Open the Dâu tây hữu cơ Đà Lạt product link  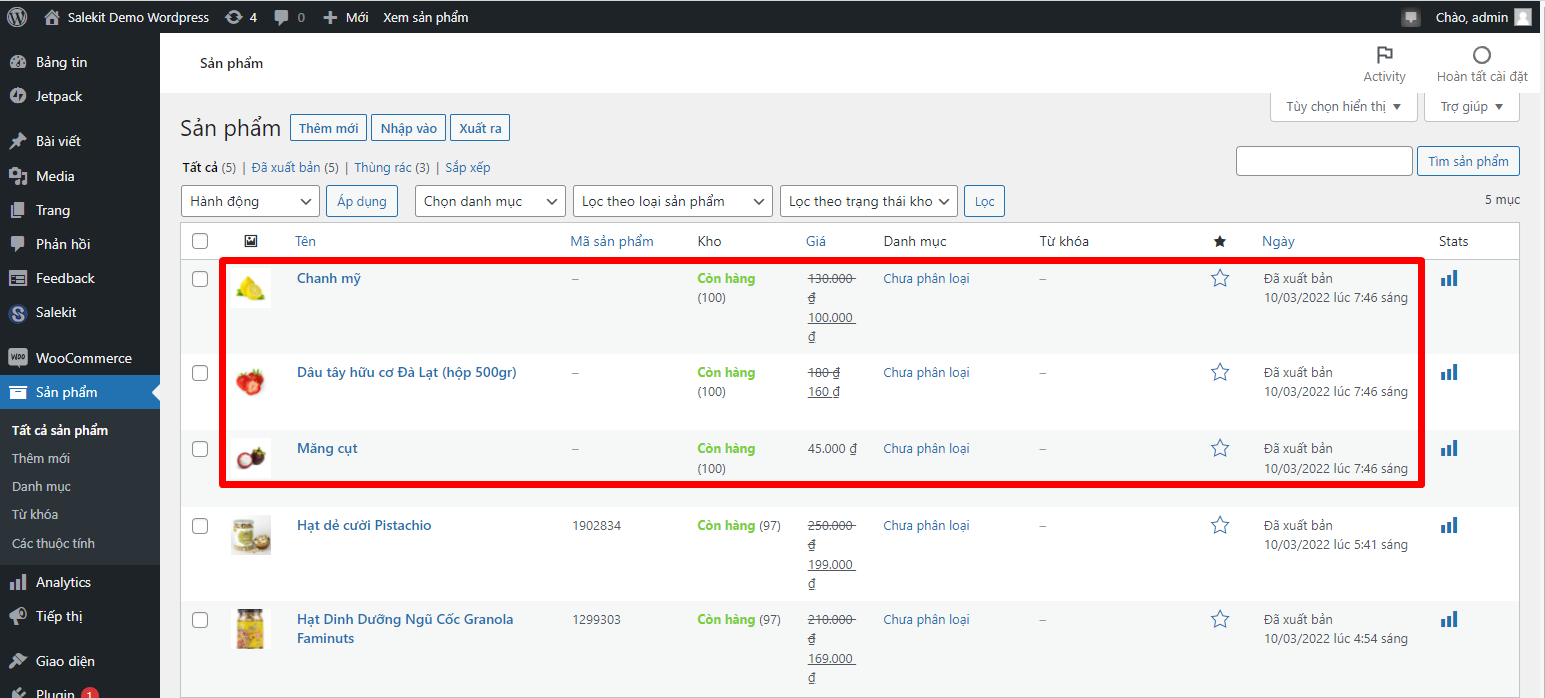click(406, 372)
